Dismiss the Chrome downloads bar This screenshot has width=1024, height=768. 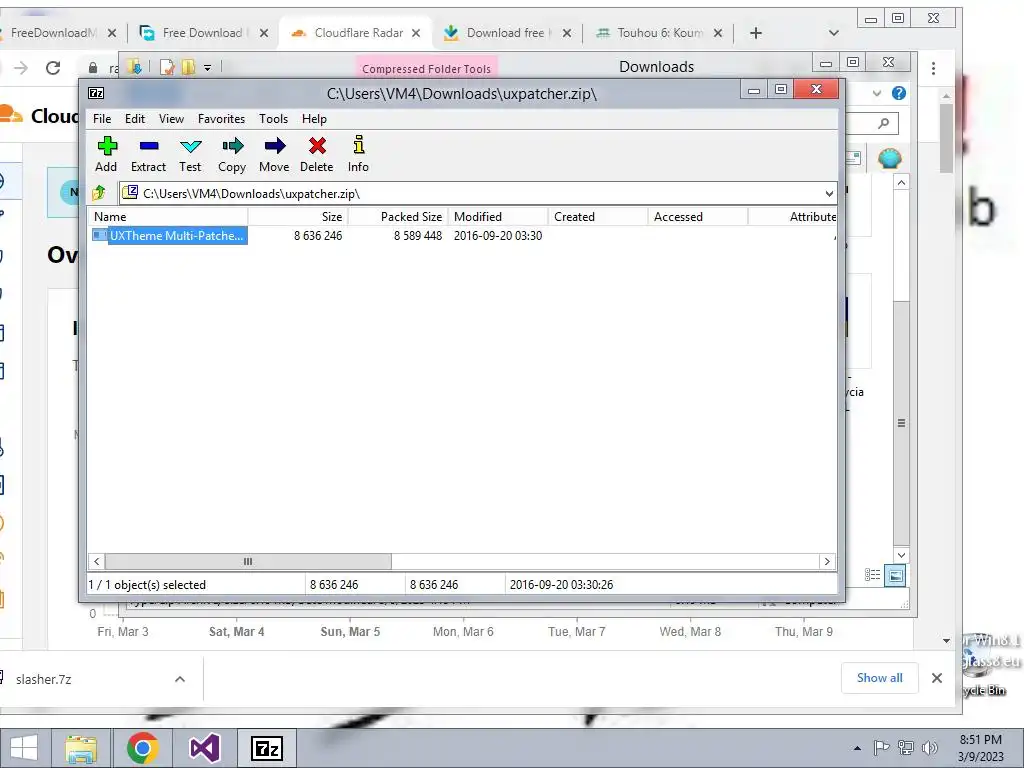point(936,678)
